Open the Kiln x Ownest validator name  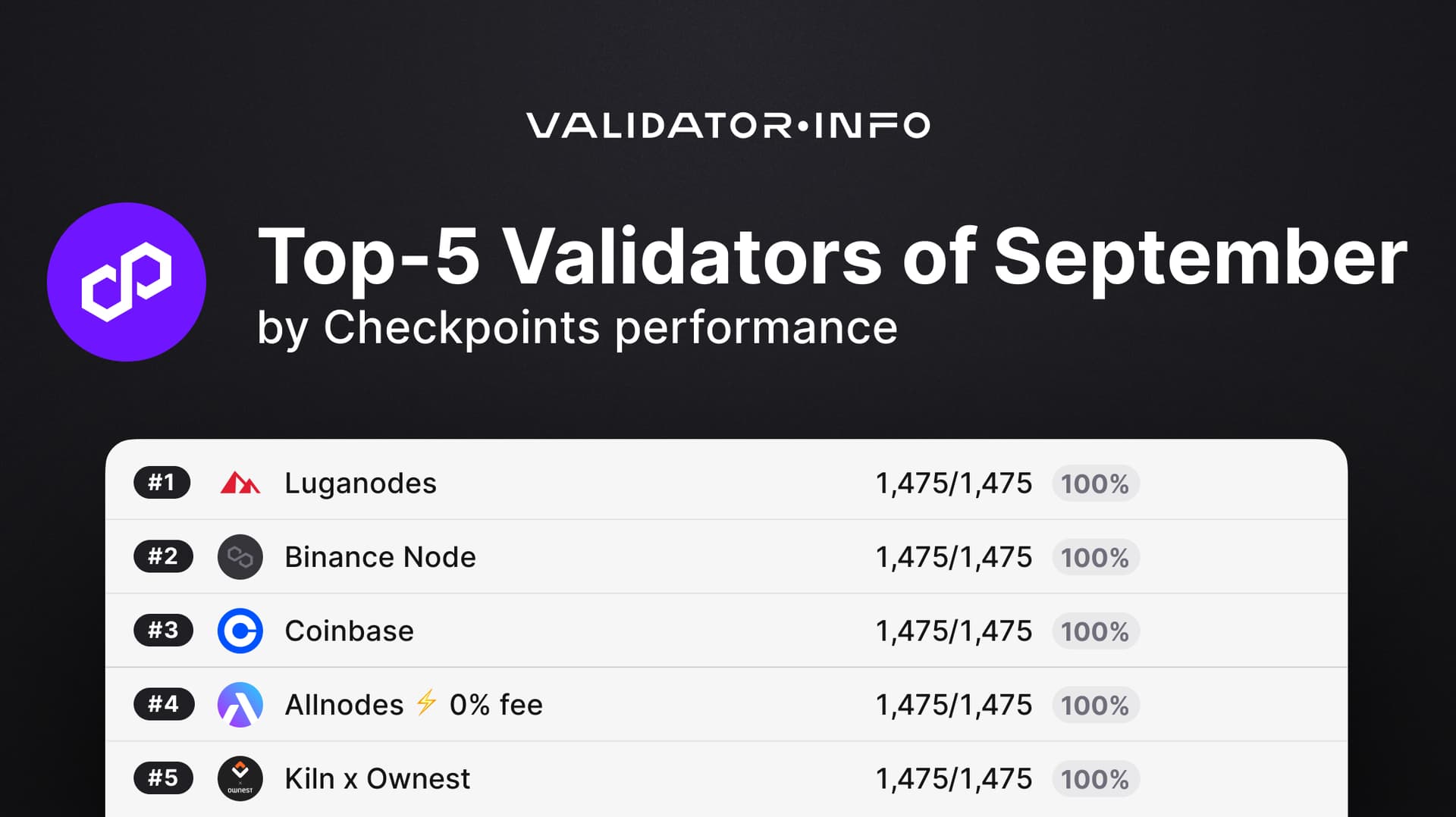click(x=377, y=779)
